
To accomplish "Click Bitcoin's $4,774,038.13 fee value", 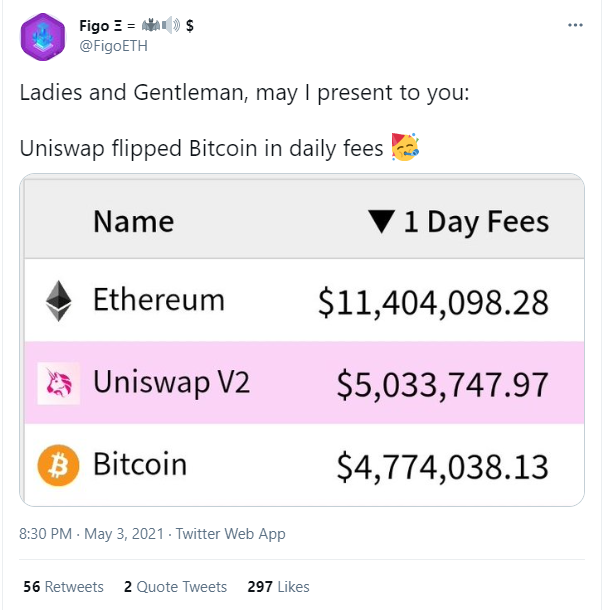I will [442, 466].
